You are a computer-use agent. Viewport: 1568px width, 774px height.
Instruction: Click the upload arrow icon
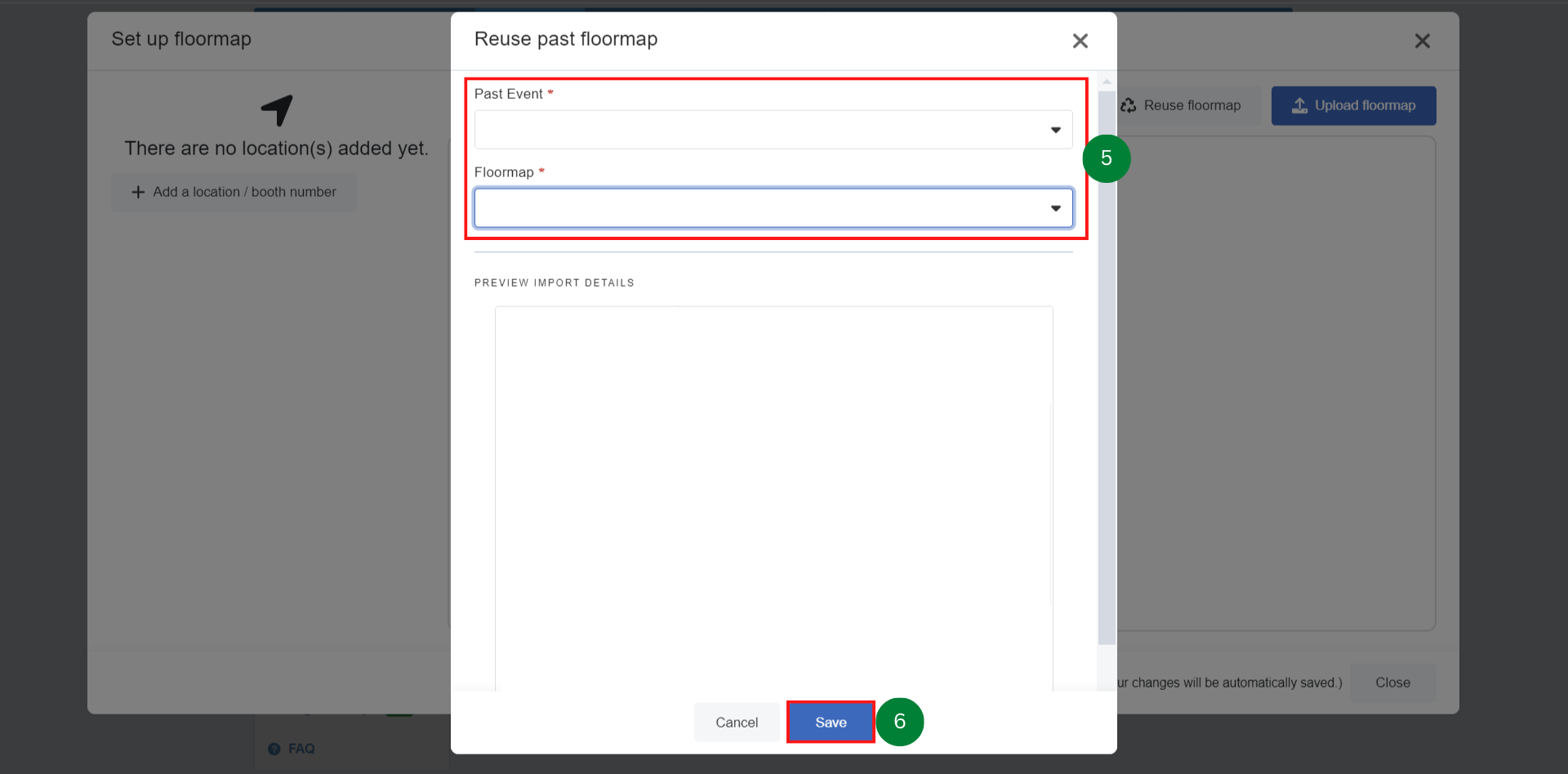coord(1299,105)
